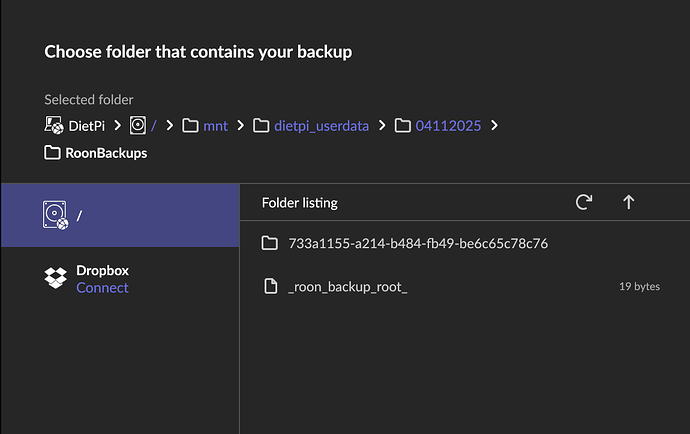Screen dimensions: 690x434
Task: Go to the 04112025 breadcrumb folder
Action: [448, 126]
